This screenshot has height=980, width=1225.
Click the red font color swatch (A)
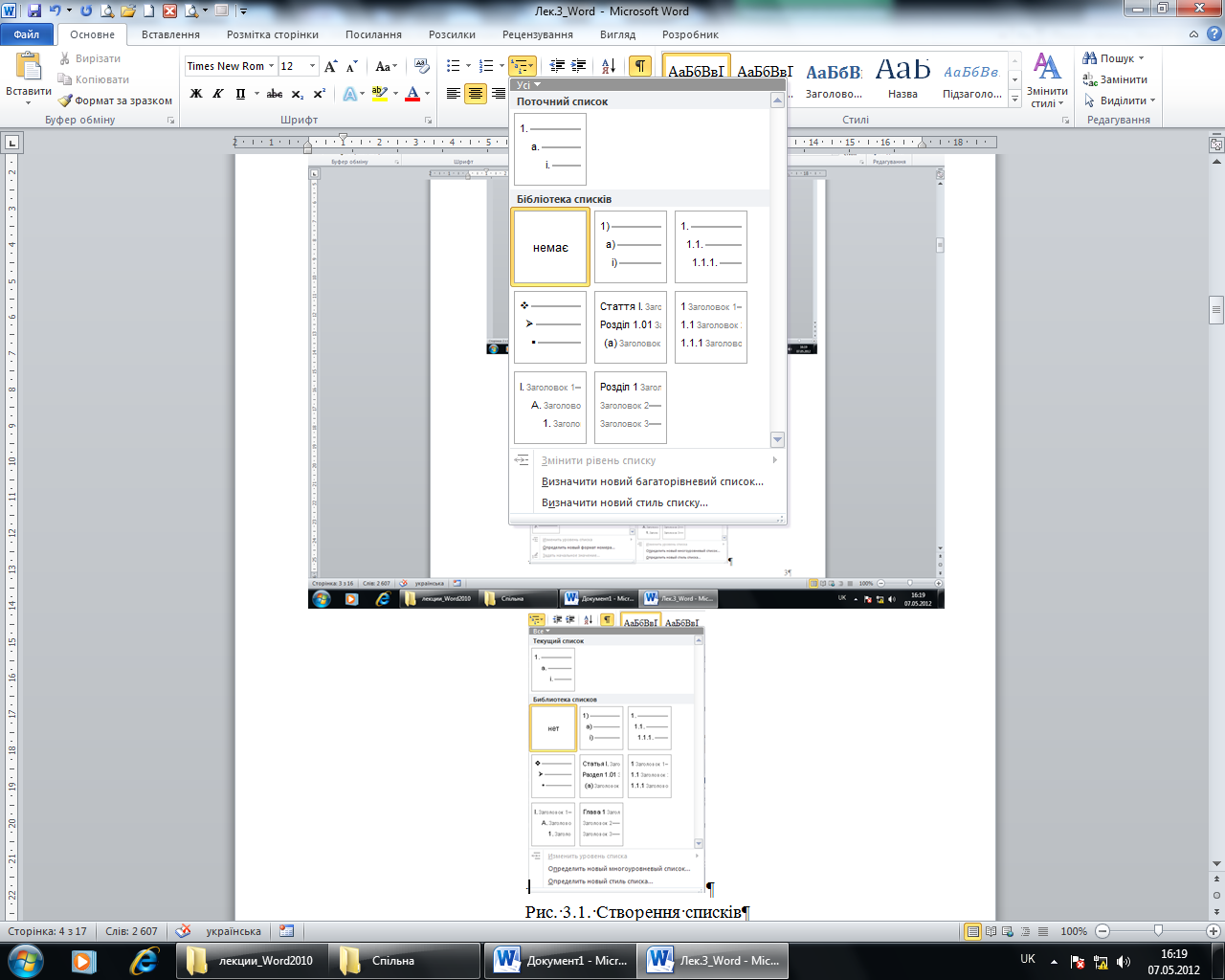(412, 94)
